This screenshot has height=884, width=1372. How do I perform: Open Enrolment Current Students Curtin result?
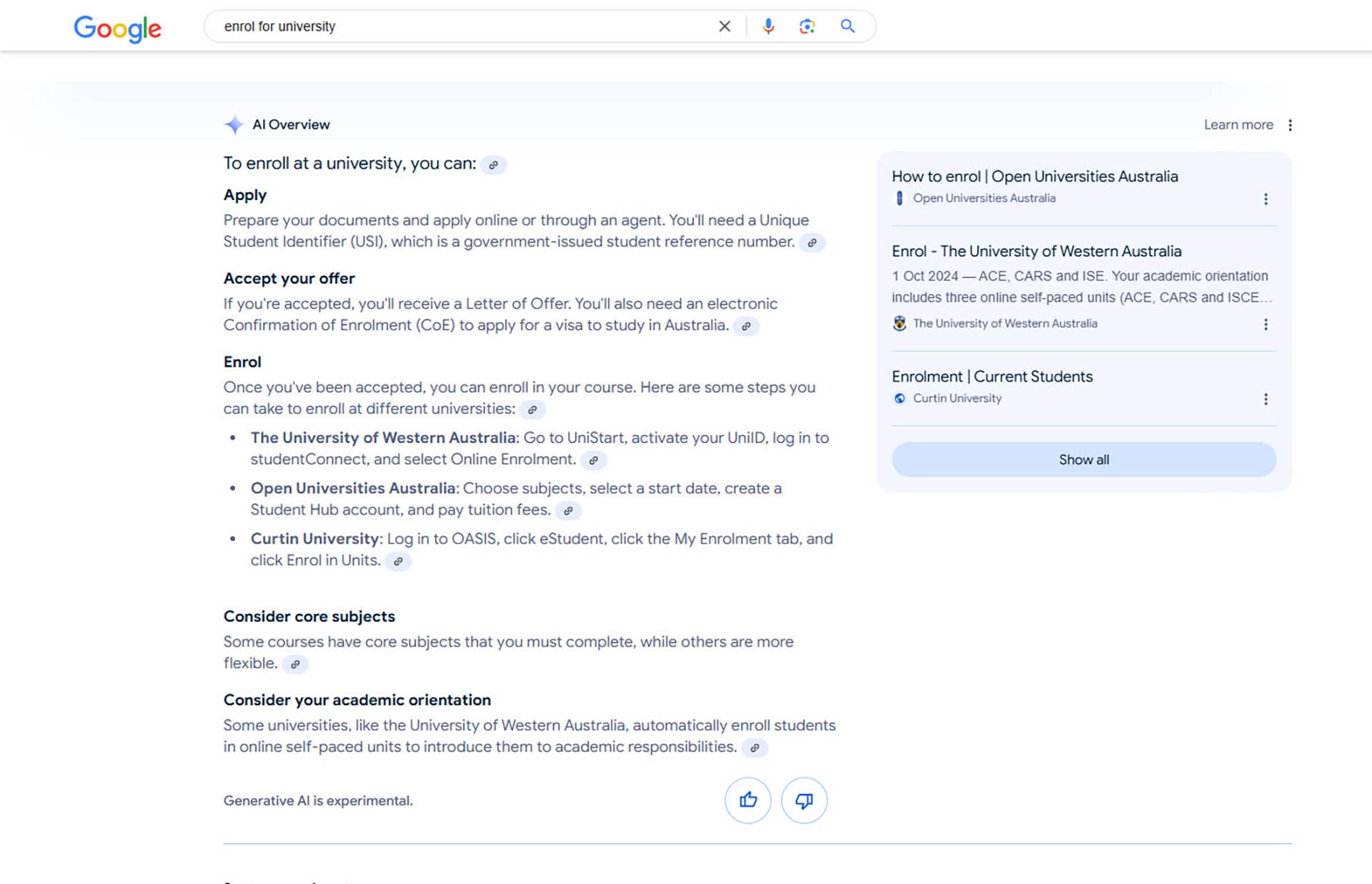[x=992, y=377]
